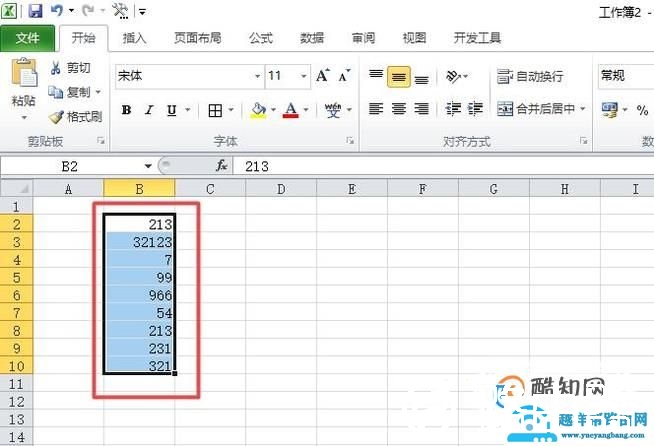Switch to the 数据 (Data) tab
The image size is (654, 446).
point(312,38)
